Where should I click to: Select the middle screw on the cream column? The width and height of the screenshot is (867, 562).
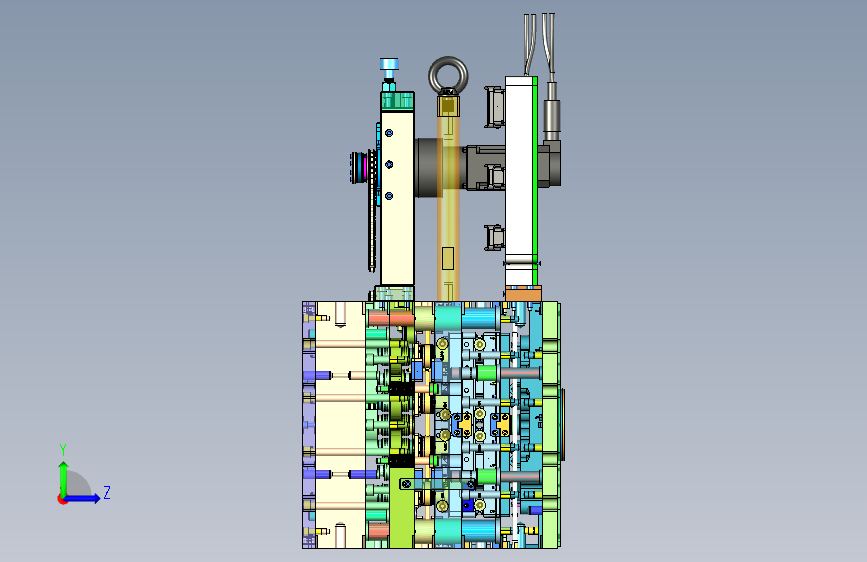pyautogui.click(x=389, y=164)
